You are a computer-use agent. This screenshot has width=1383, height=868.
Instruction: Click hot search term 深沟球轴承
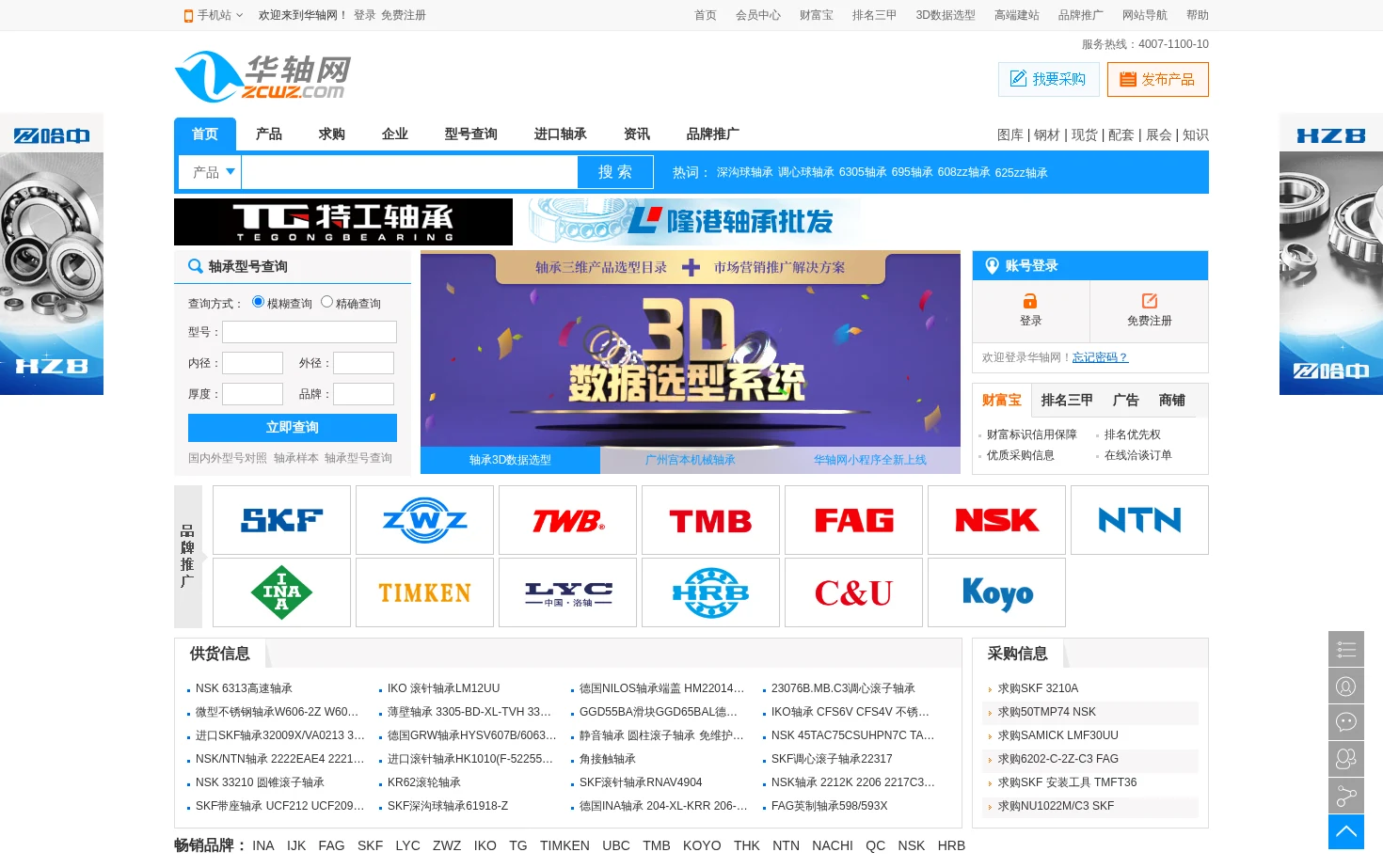click(x=744, y=172)
